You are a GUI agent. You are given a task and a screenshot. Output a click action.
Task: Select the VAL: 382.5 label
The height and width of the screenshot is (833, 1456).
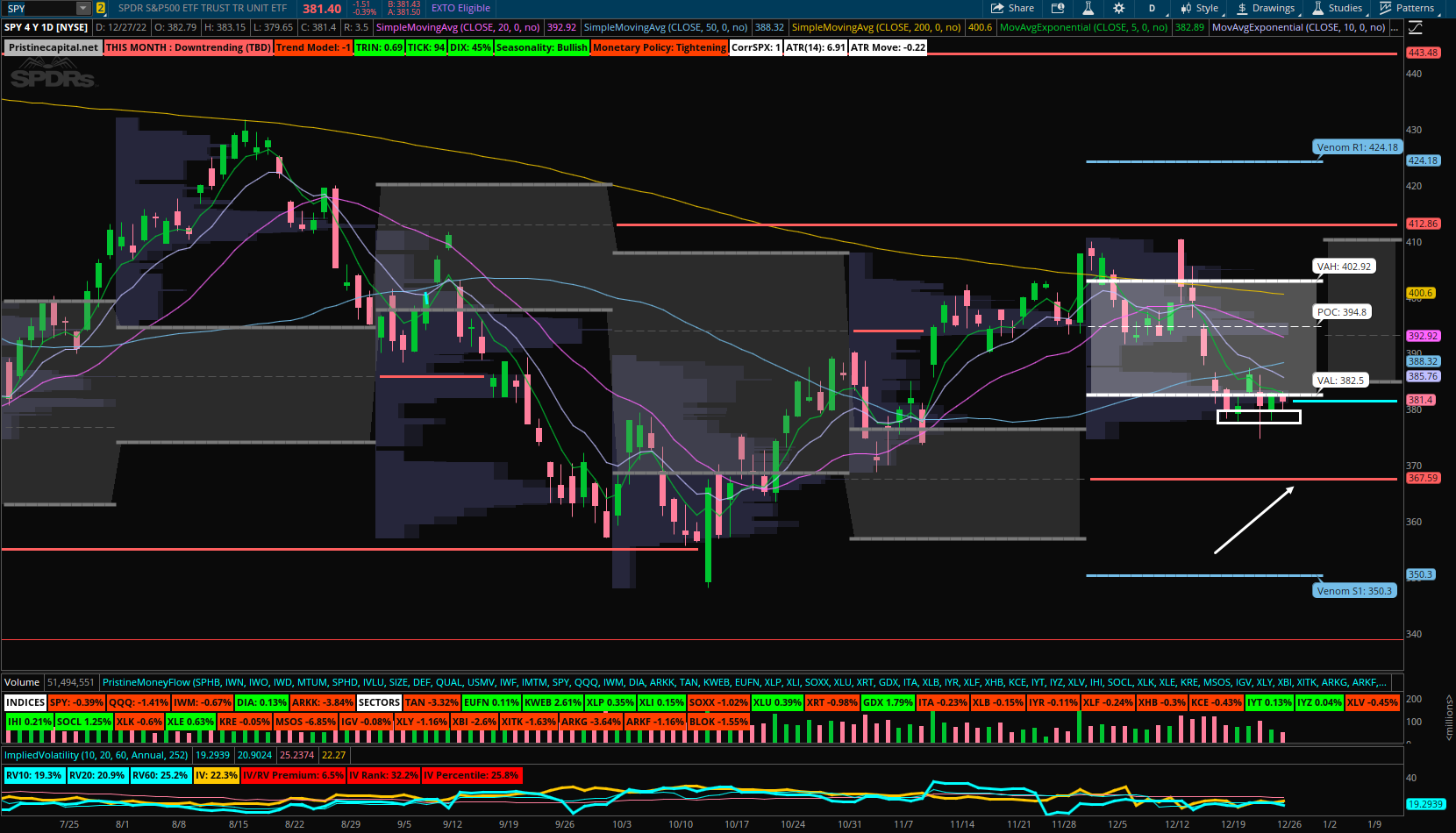1340,381
